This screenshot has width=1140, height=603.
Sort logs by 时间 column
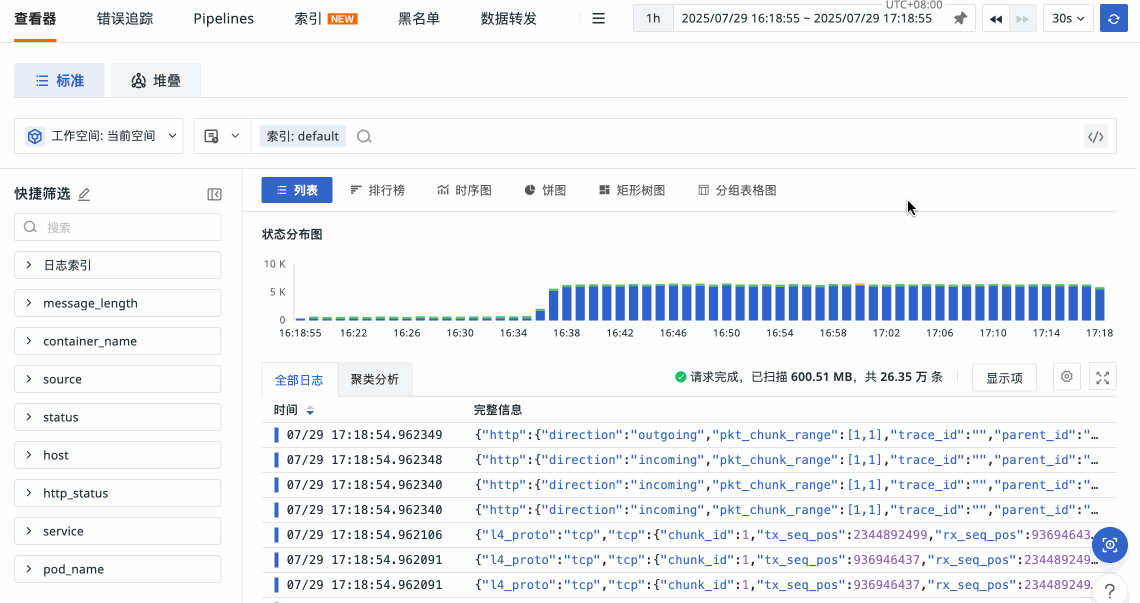[310, 410]
